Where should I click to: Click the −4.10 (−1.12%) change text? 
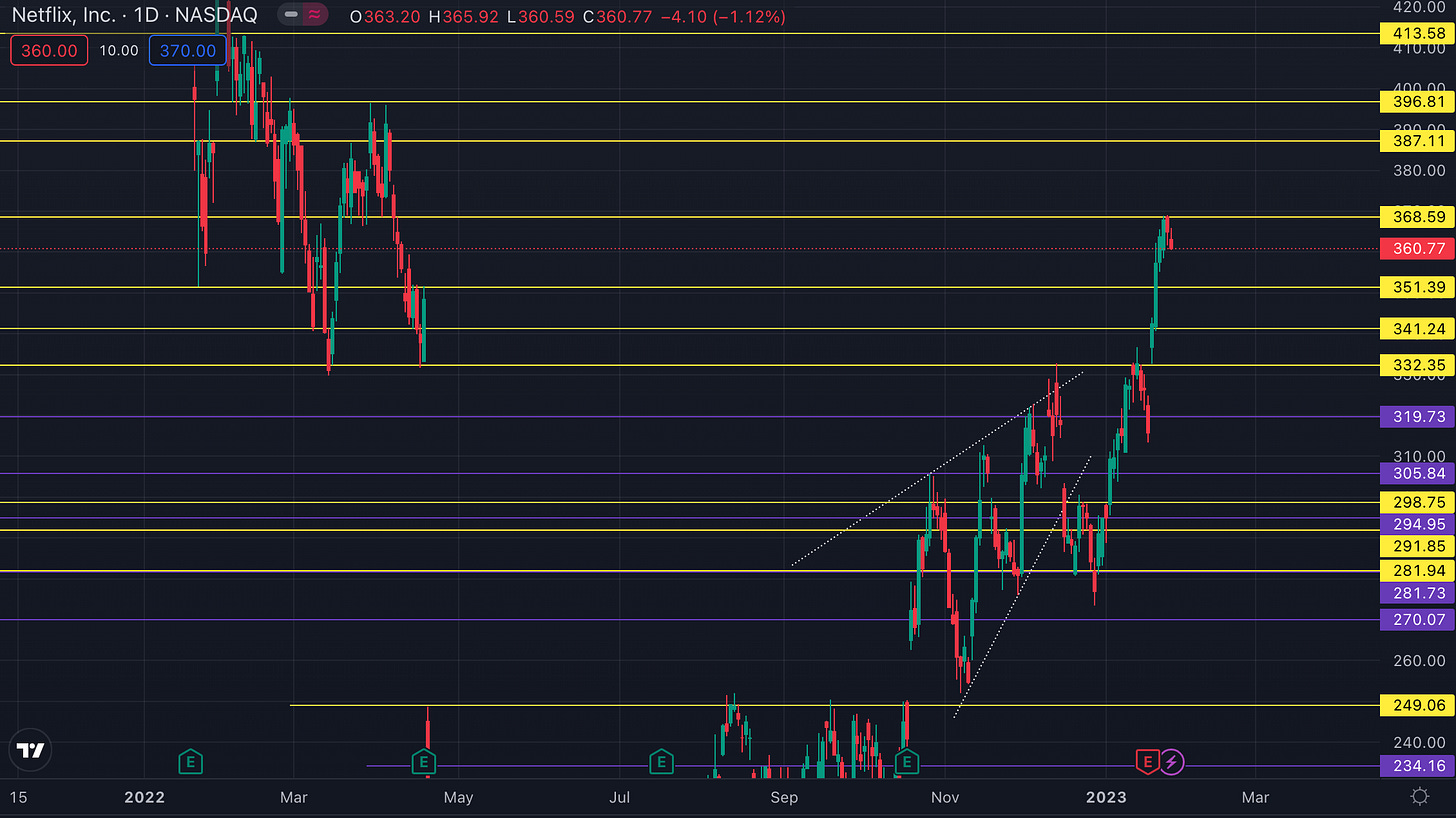point(722,17)
